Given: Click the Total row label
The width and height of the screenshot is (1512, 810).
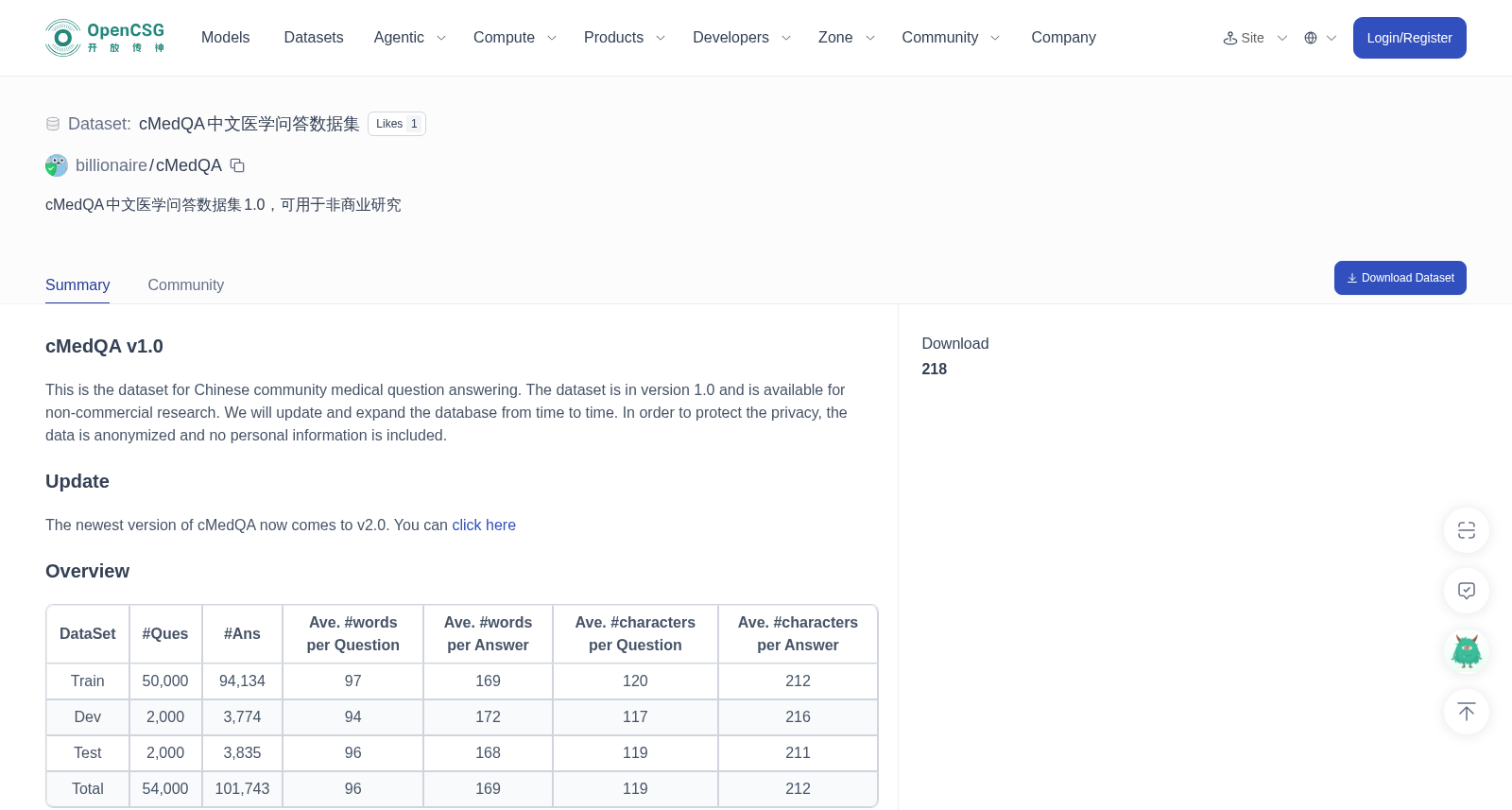Looking at the screenshot, I should pyautogui.click(x=88, y=789).
